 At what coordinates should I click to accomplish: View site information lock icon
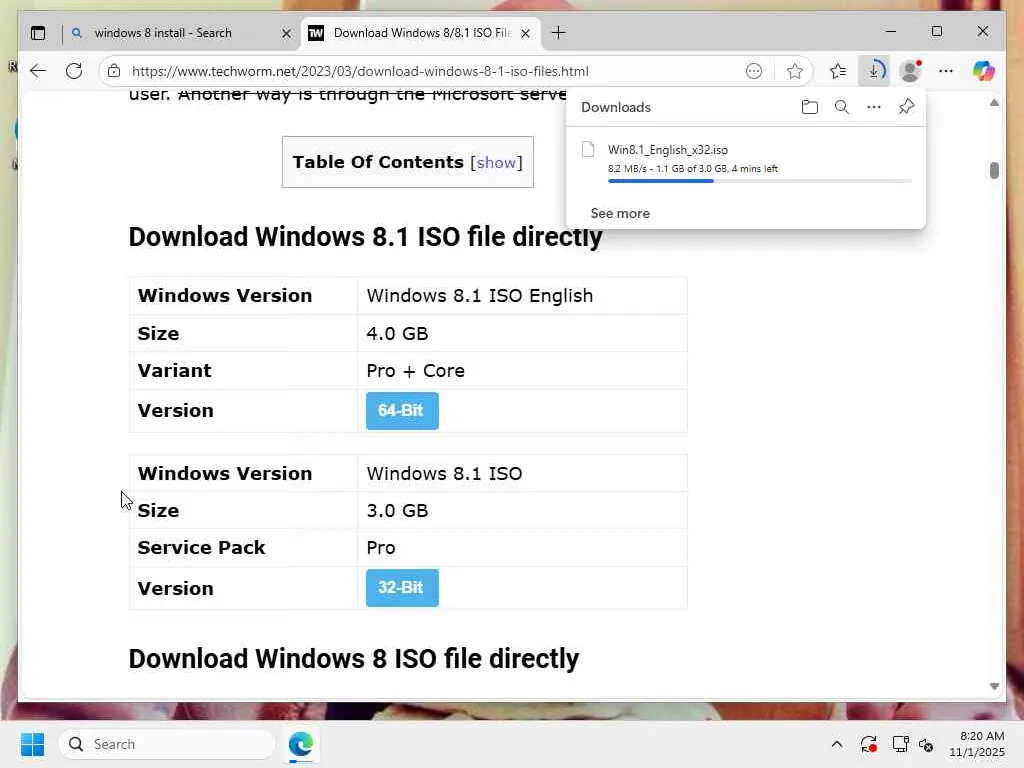pos(114,71)
